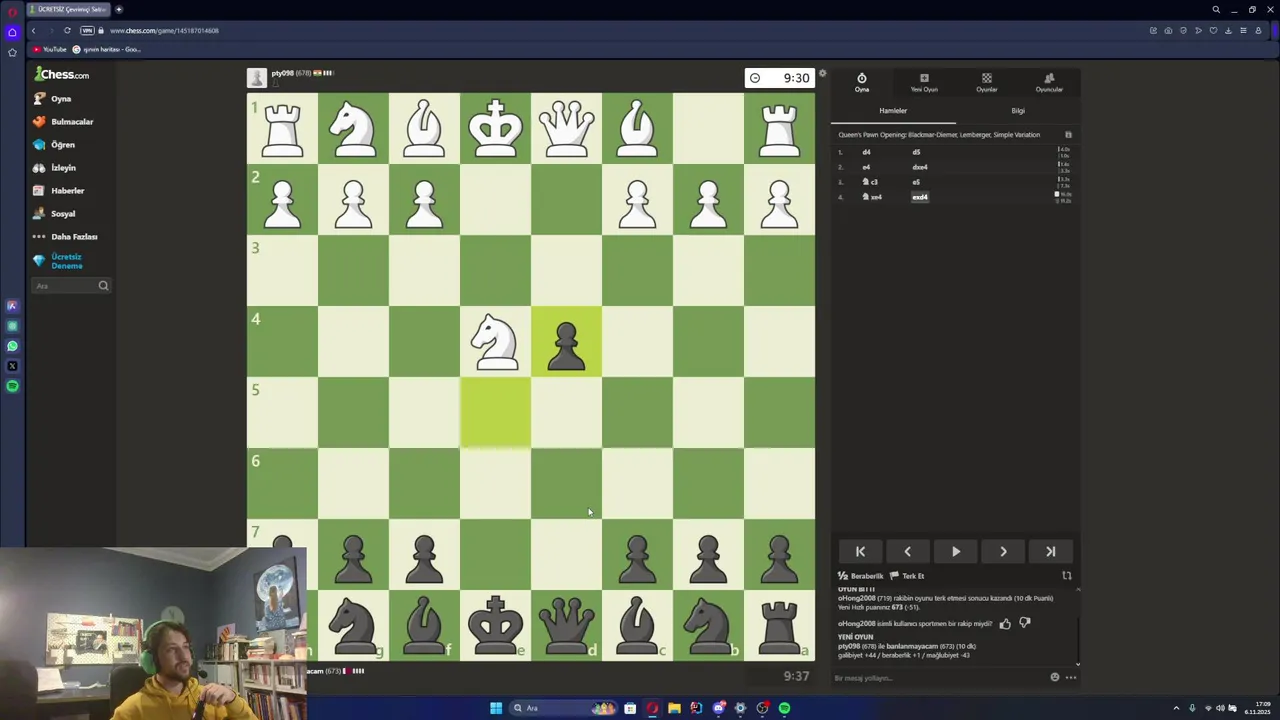Viewport: 1280px width, 720px height.
Task: Select the Oyuncular tab
Action: 1049,83
